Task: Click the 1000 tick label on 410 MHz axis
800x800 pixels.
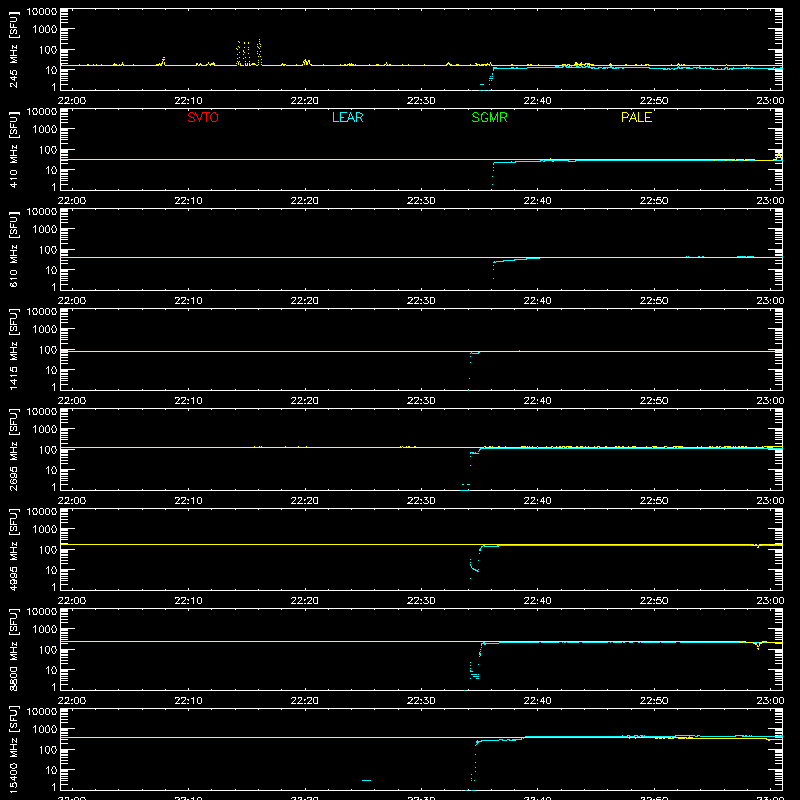Action: click(45, 130)
